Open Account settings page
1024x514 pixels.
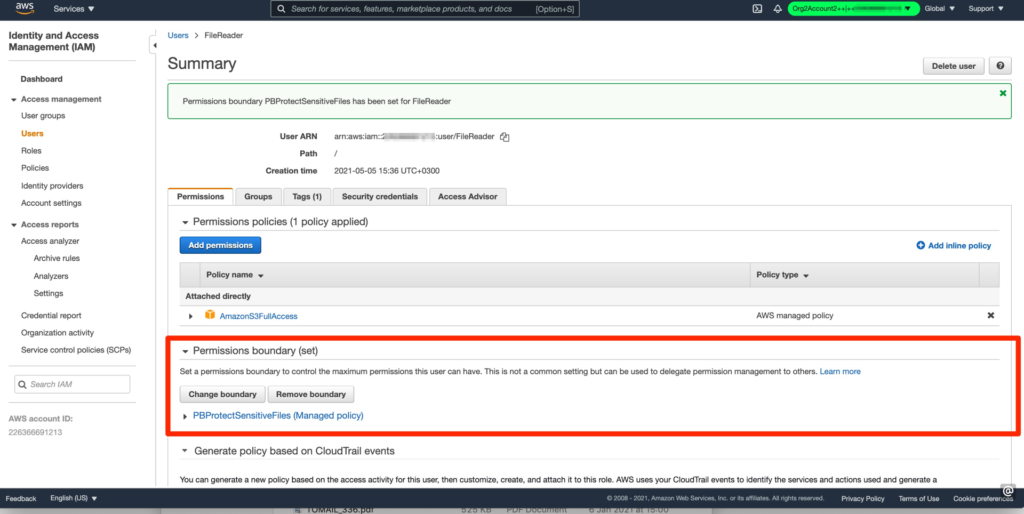(x=52, y=203)
